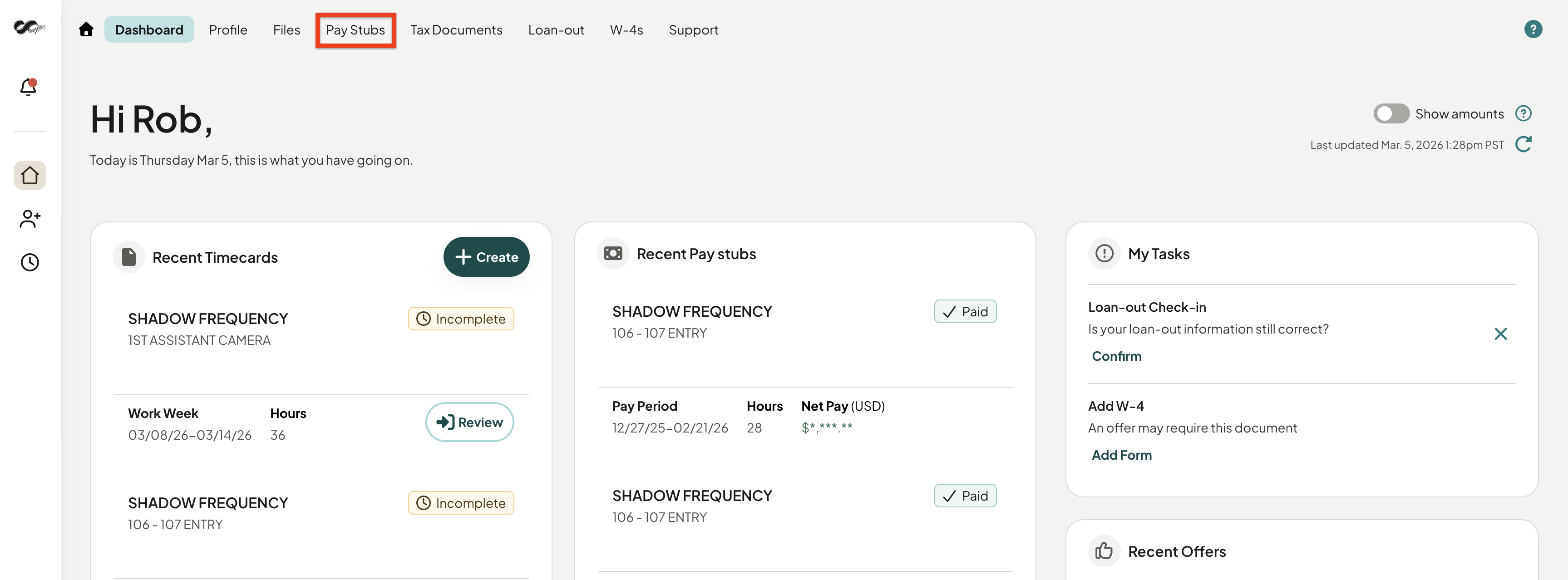Switch to the Profile tab
The image size is (1568, 580).
click(x=228, y=29)
